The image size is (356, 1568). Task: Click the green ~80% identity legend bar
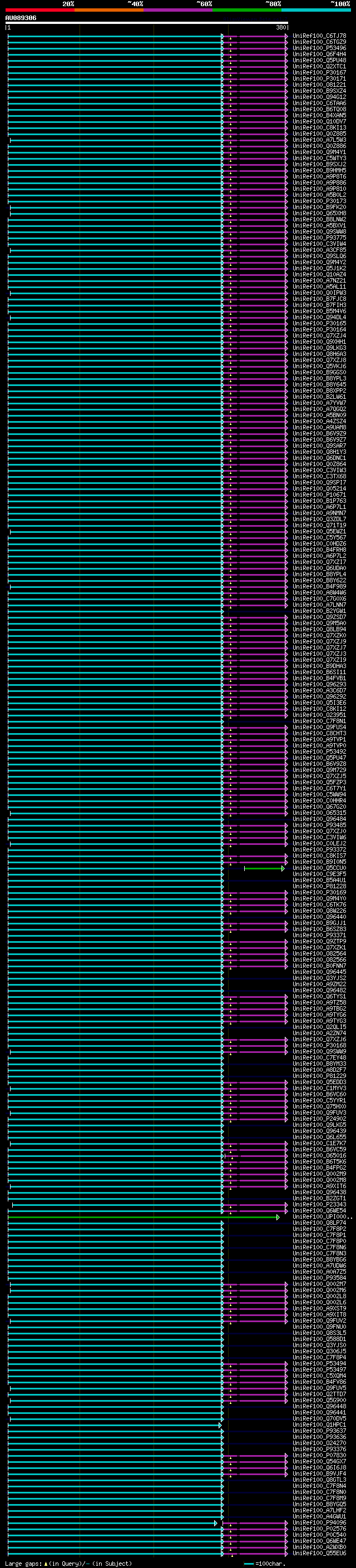click(x=247, y=10)
